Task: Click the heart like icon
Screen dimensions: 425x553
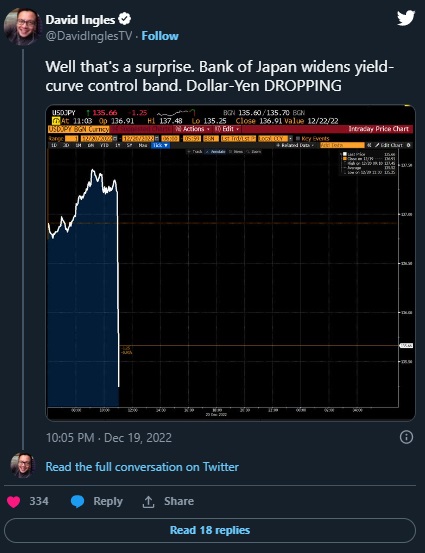Action: pos(13,501)
